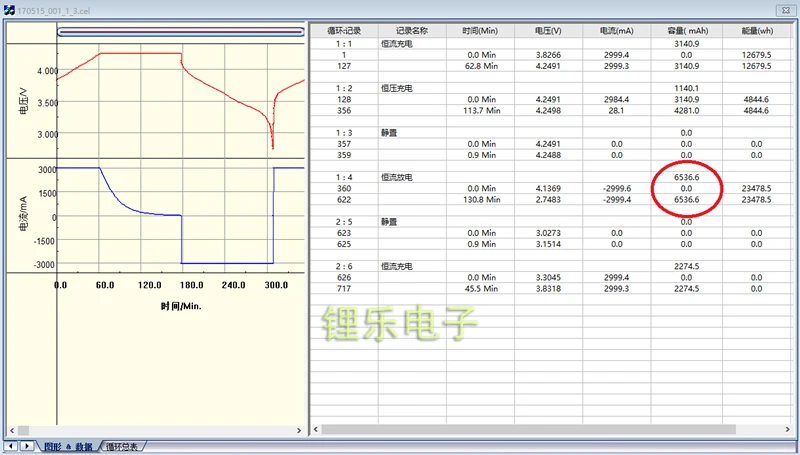Click the 4.2498 voltage cell
This screenshot has width=800, height=455.
click(548, 111)
